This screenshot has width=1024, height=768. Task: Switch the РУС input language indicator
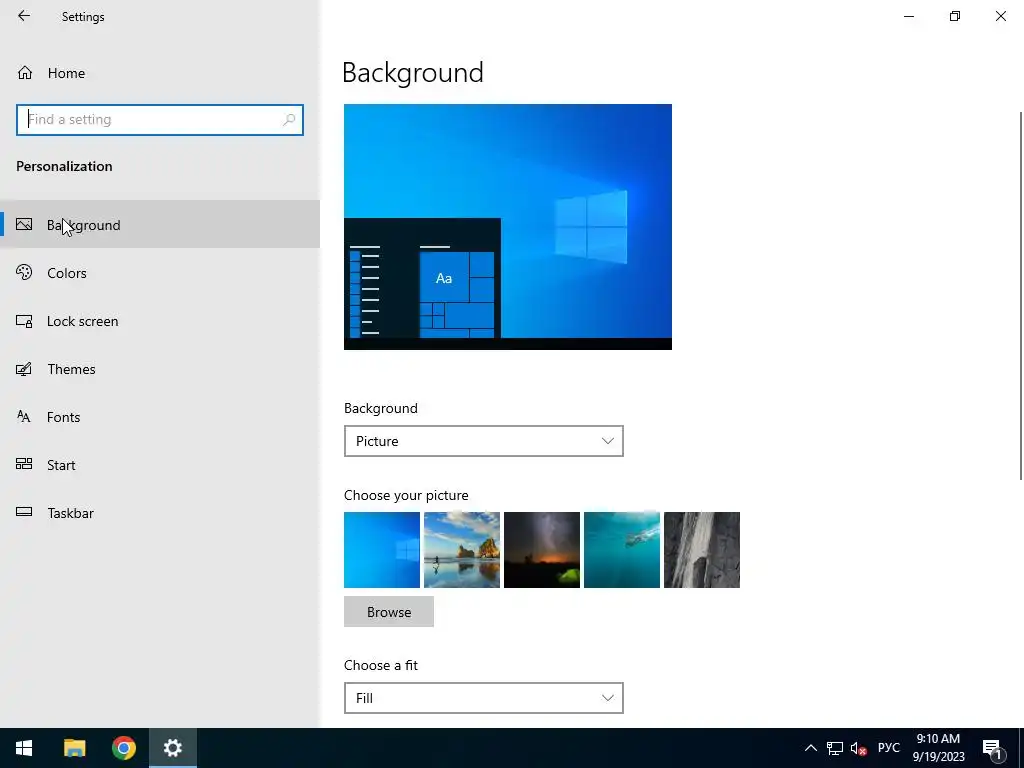pos(889,748)
